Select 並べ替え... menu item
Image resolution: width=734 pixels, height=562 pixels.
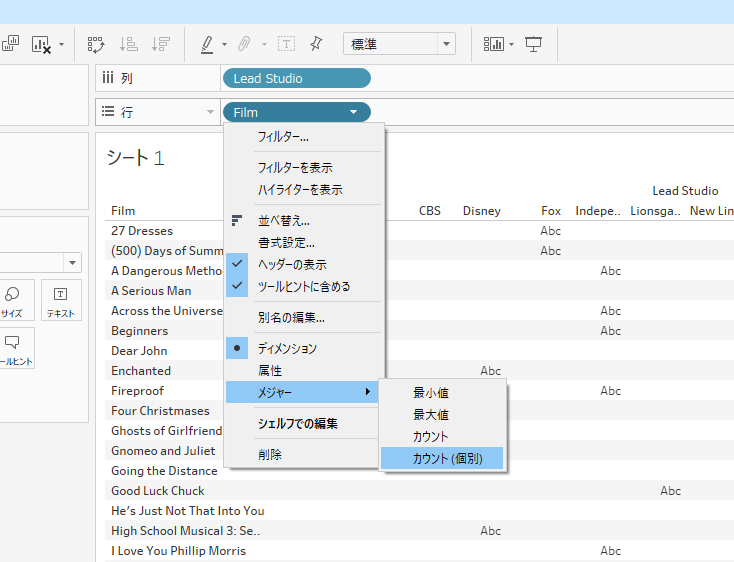click(304, 220)
